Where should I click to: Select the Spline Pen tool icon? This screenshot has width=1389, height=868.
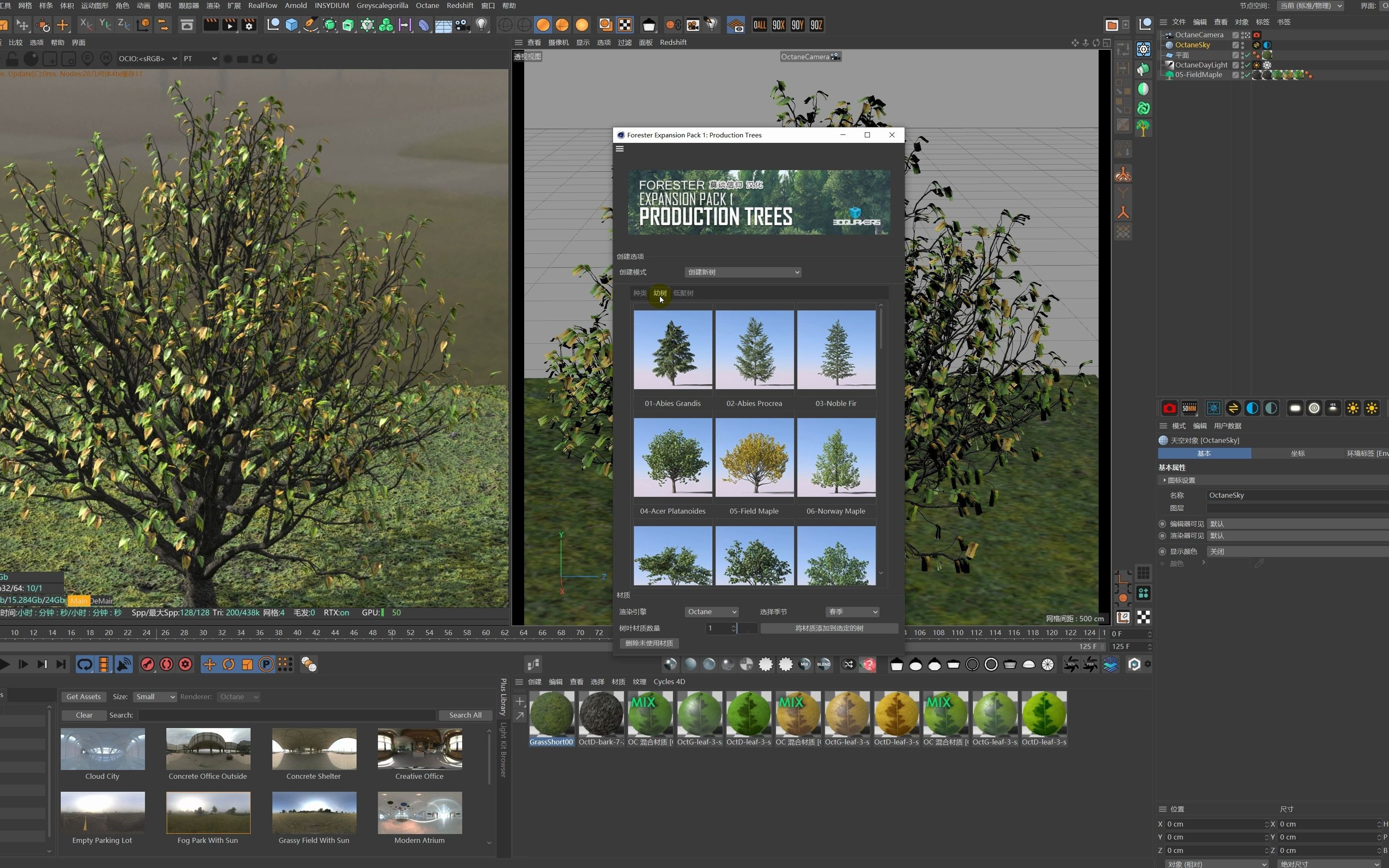(x=310, y=25)
